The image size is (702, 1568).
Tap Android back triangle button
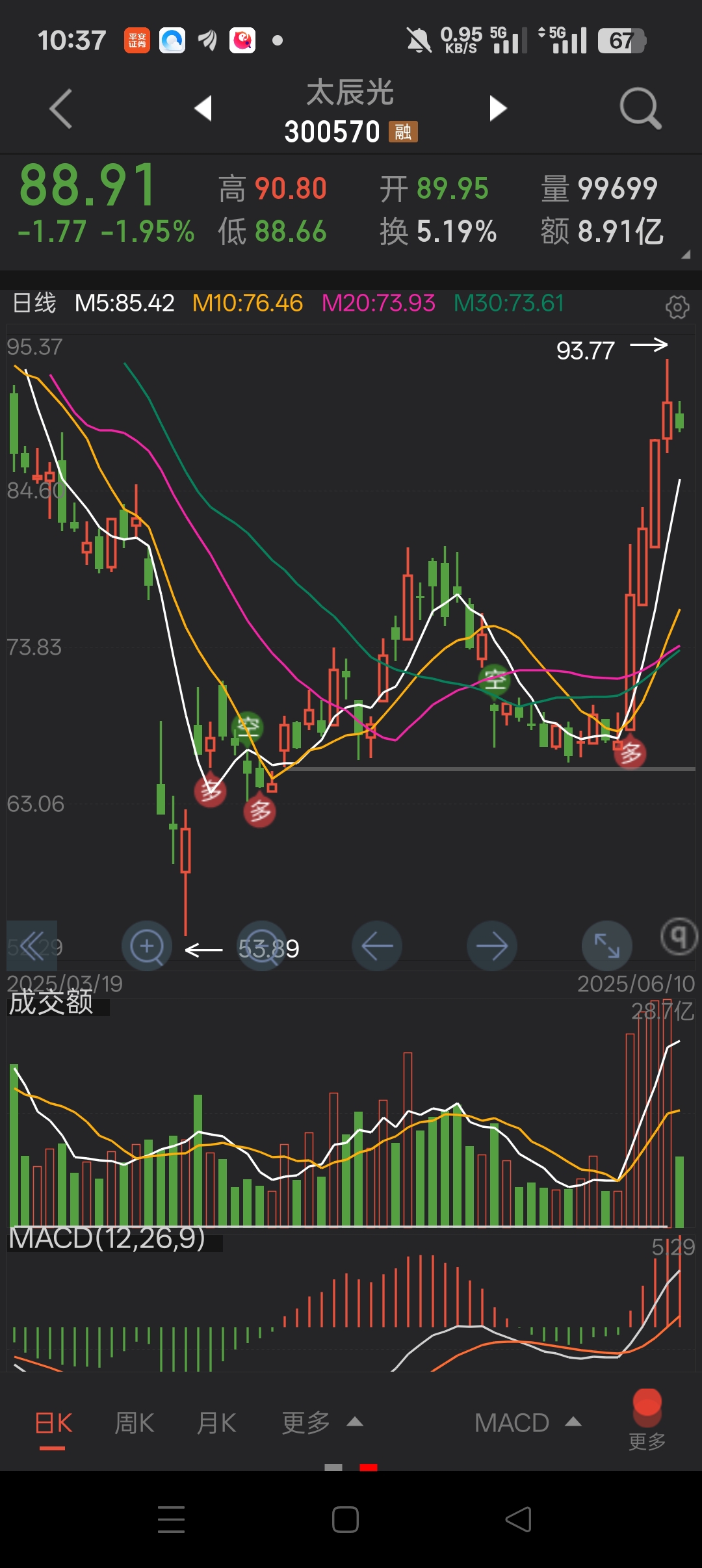point(519,1519)
